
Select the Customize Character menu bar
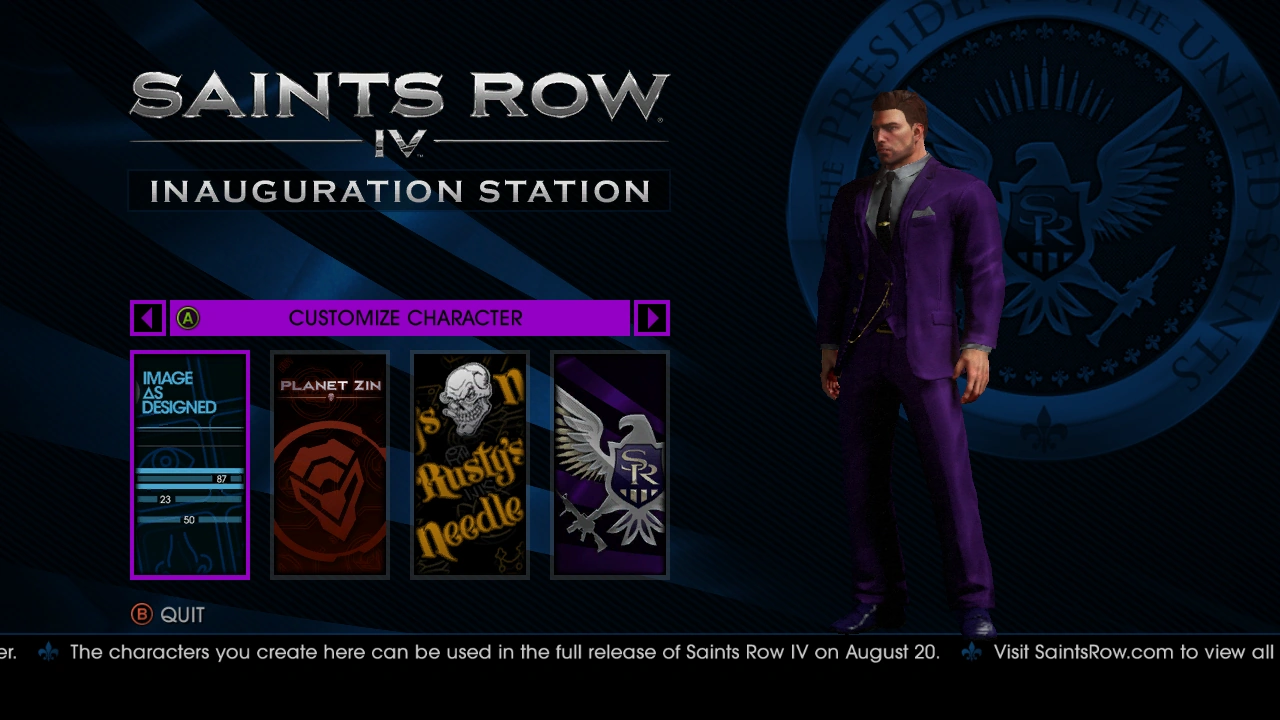coord(400,318)
